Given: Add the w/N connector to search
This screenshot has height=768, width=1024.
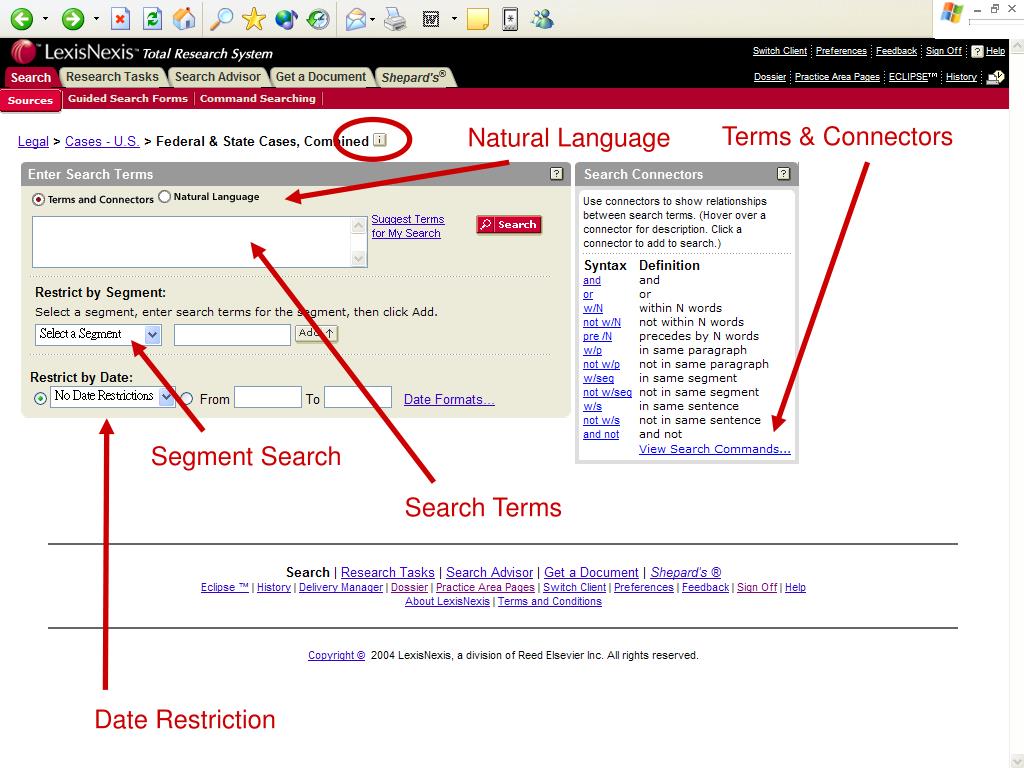Looking at the screenshot, I should (593, 308).
